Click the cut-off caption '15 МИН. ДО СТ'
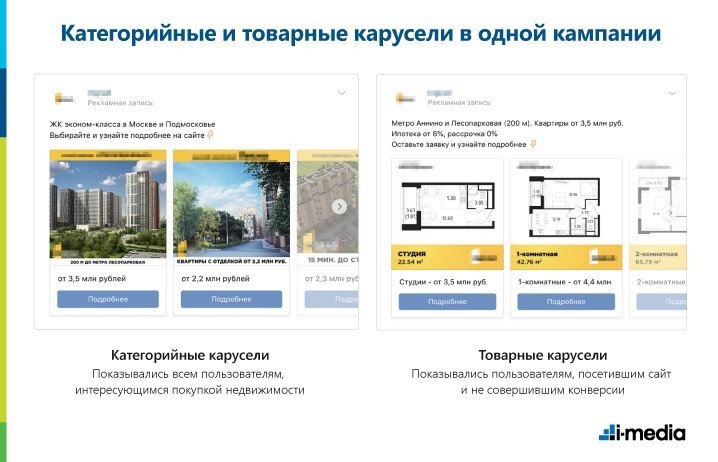 click(x=333, y=260)
